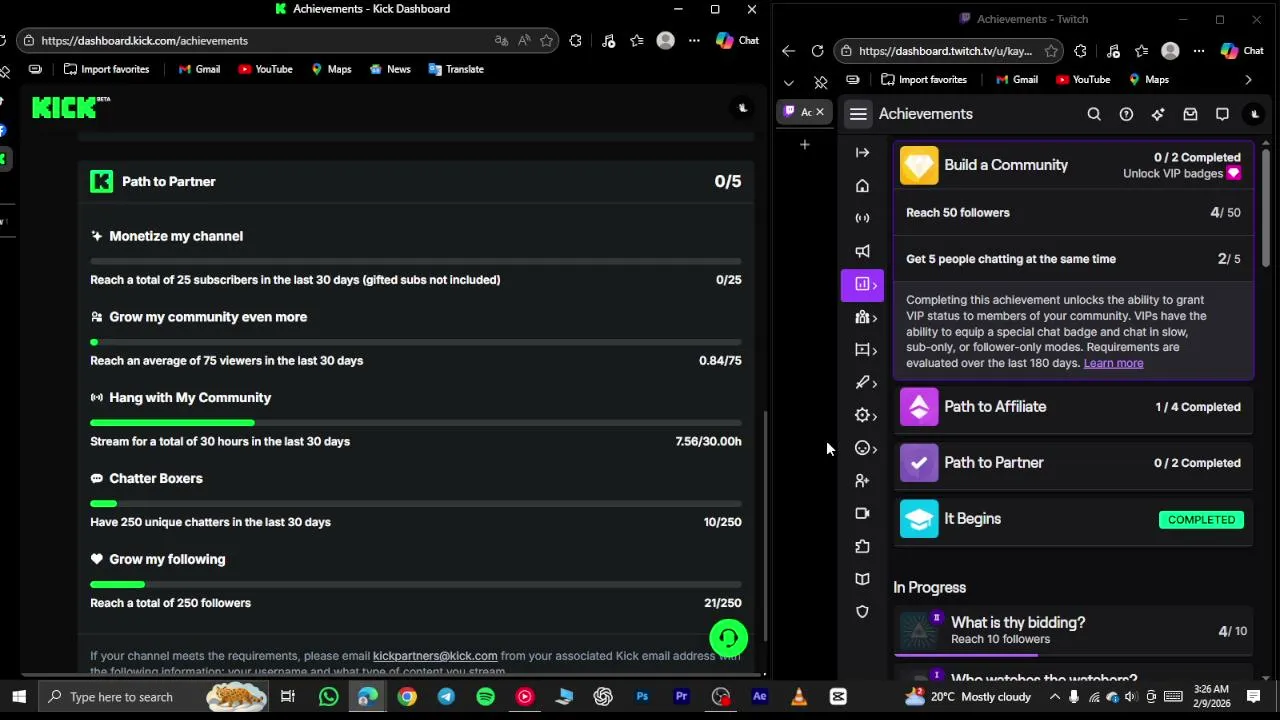Refresh the Twitch browser page
The width and height of the screenshot is (1280, 720).
(817, 51)
